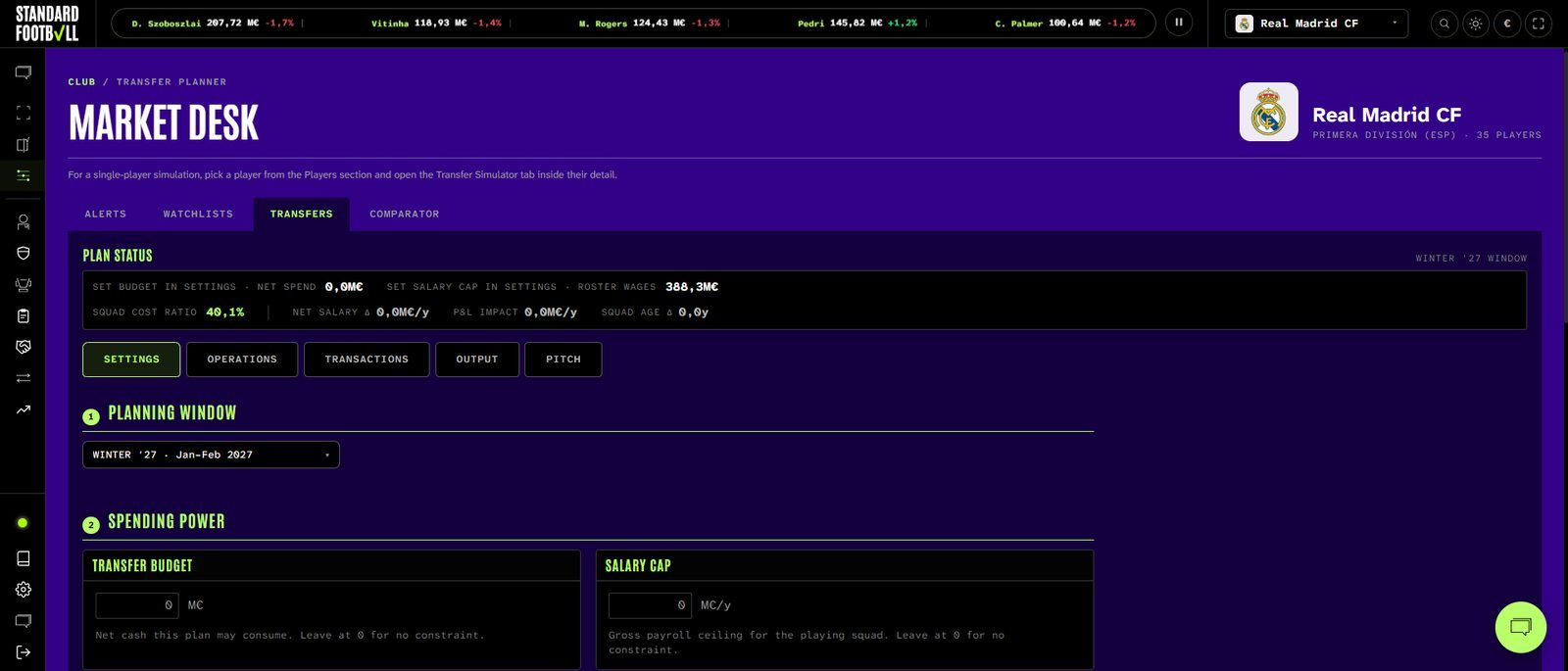The image size is (1568, 671).
Task: Open the trophy icon in the sidebar
Action: [x=24, y=285]
